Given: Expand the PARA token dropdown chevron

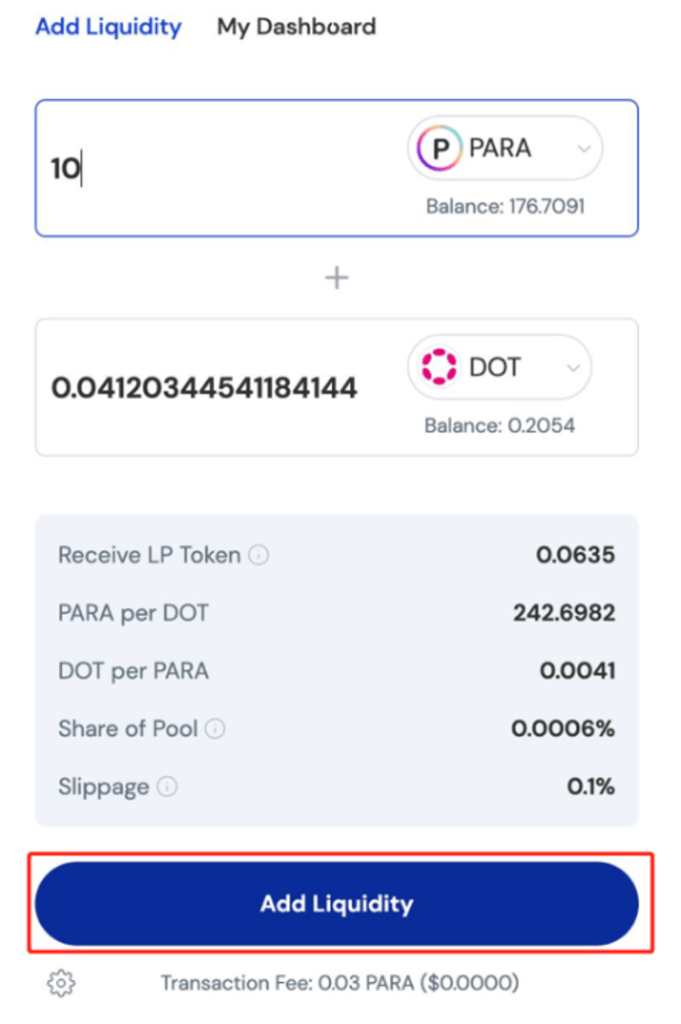Looking at the screenshot, I should click(x=583, y=149).
